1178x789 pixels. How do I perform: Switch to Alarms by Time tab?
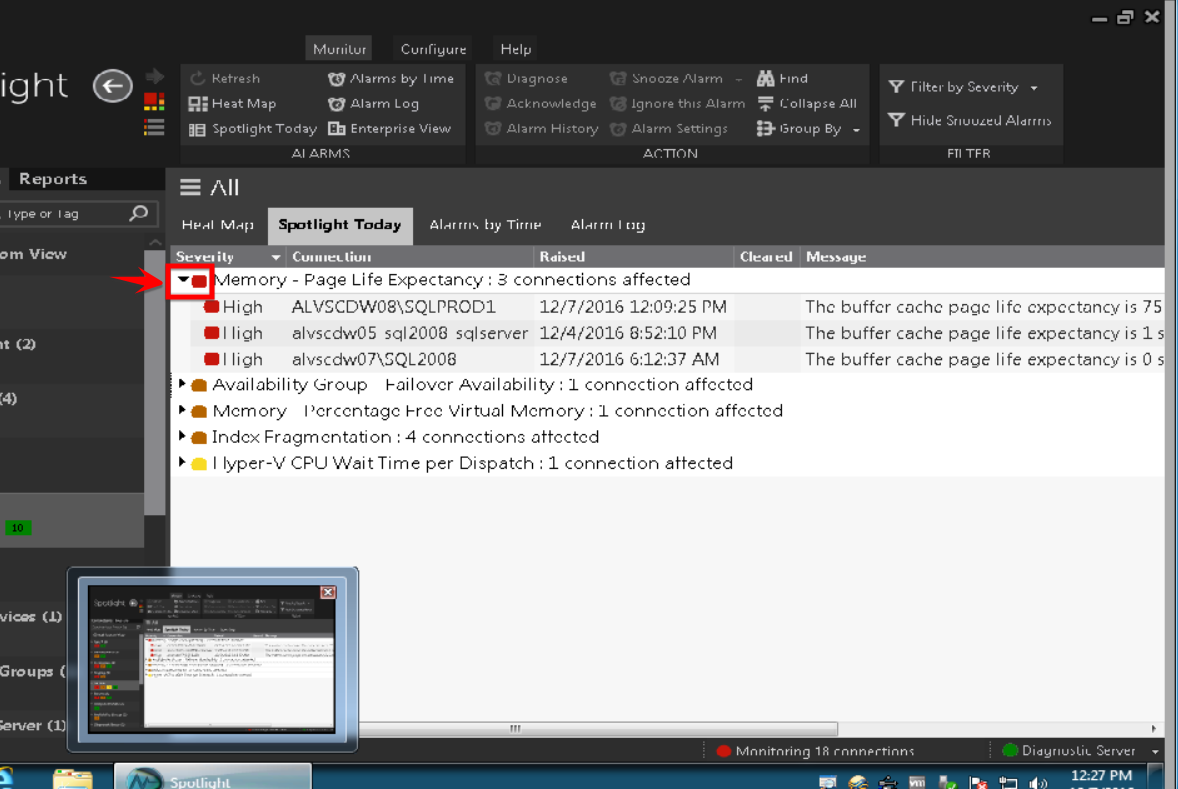pyautogui.click(x=485, y=225)
